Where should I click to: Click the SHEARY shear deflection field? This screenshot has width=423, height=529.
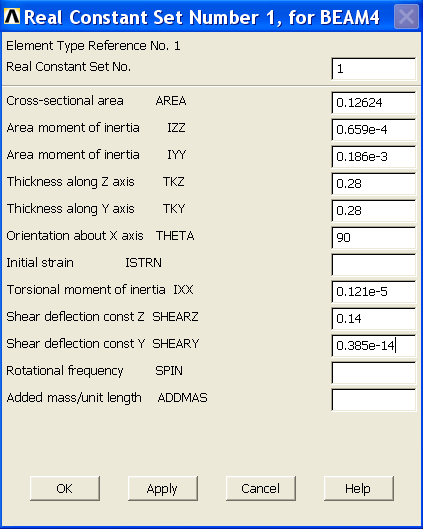tap(374, 346)
